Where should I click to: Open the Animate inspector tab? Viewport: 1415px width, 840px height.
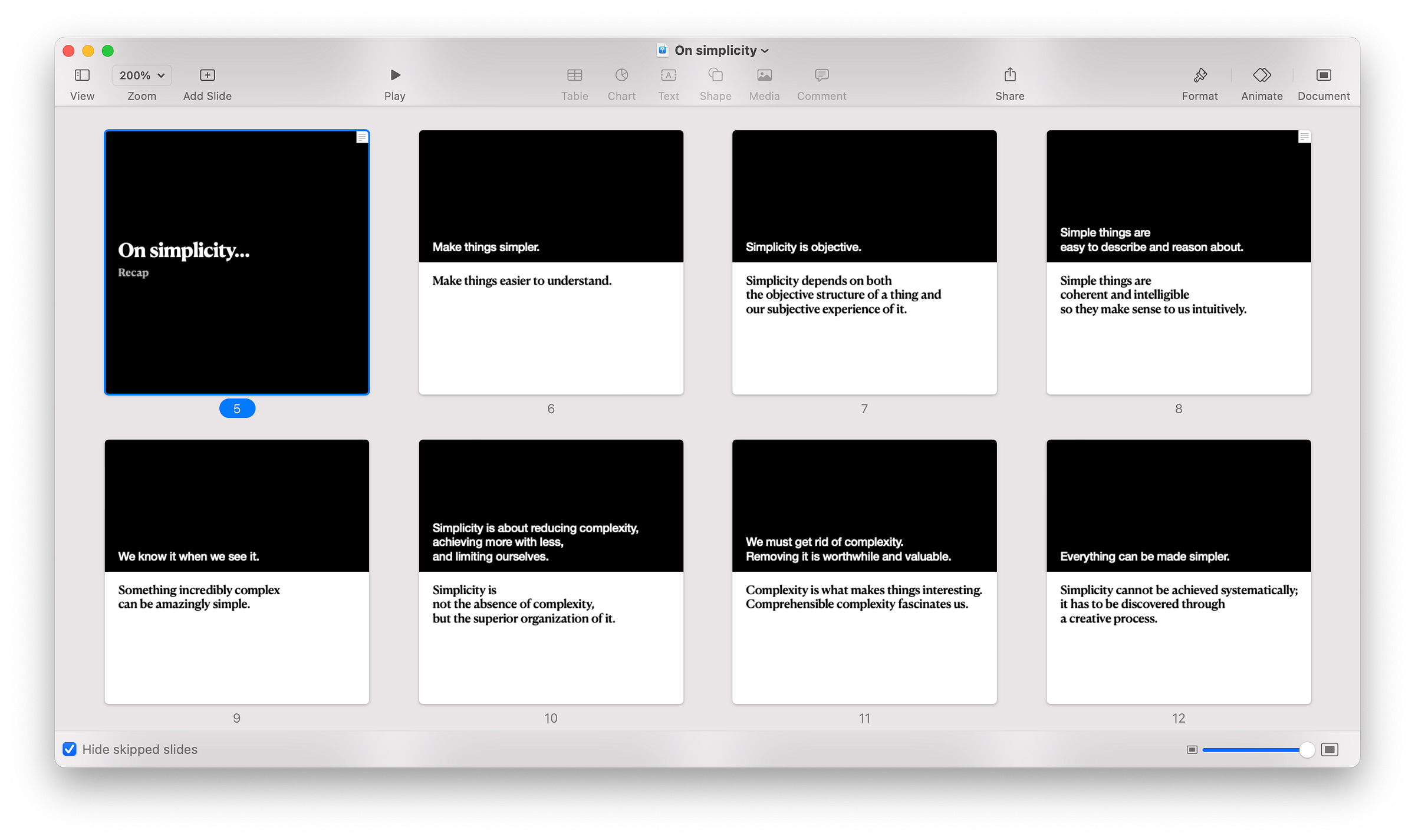point(1262,75)
